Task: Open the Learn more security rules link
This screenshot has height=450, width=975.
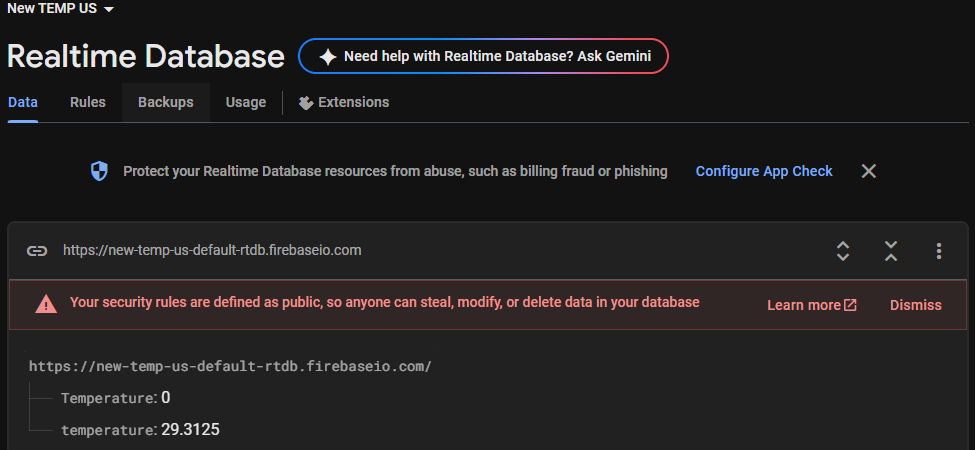Action: 811,305
